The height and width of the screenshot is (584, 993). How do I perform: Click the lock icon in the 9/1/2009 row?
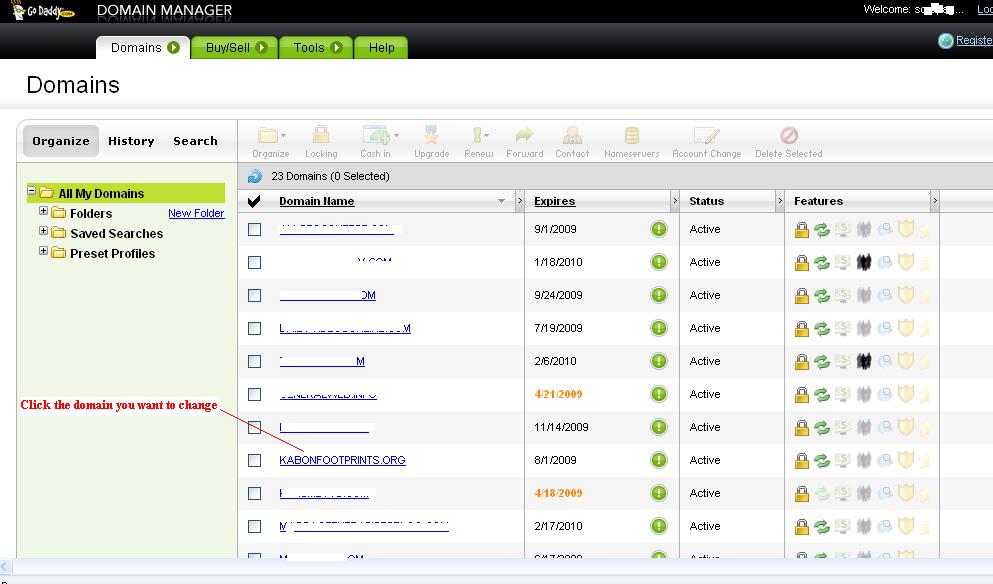802,229
